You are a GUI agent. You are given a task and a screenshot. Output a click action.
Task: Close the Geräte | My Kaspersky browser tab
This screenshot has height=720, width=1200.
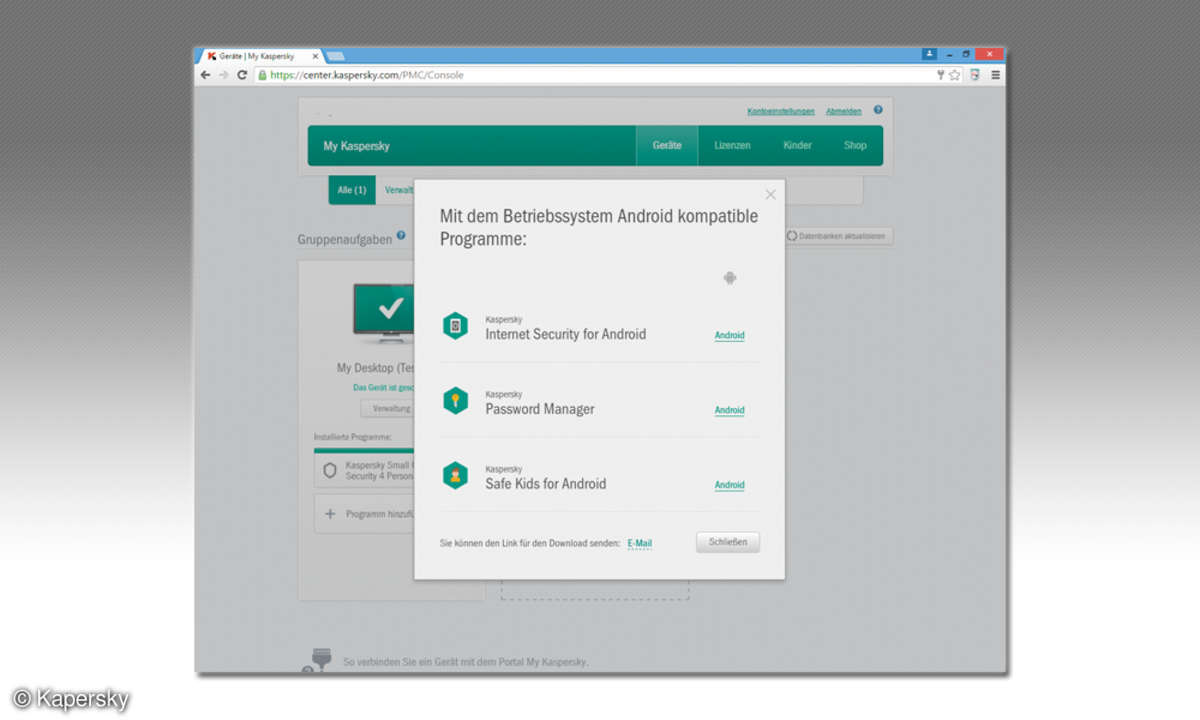[x=315, y=56]
